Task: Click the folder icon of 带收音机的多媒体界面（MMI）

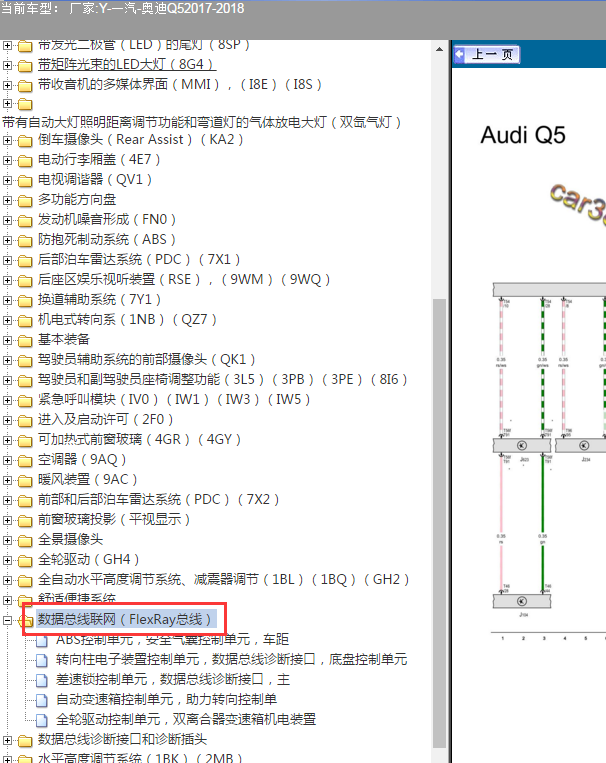Action: click(x=25, y=86)
